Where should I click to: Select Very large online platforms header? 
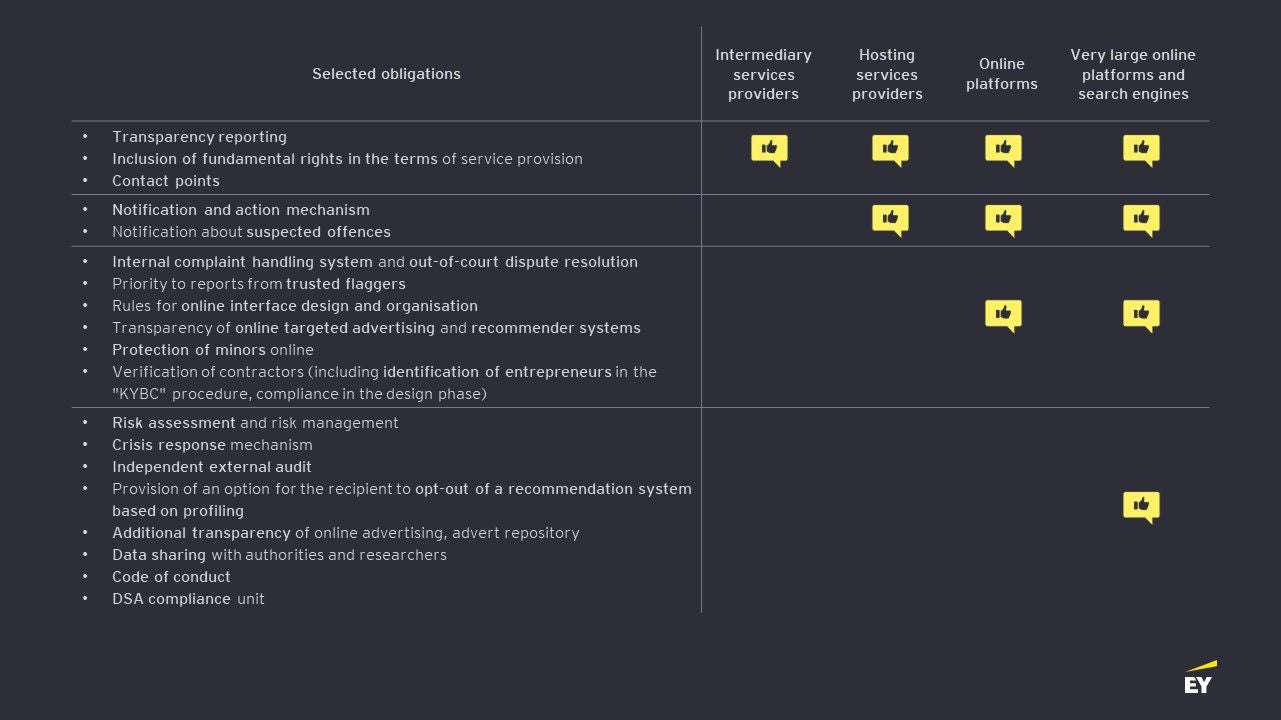pos(1133,75)
